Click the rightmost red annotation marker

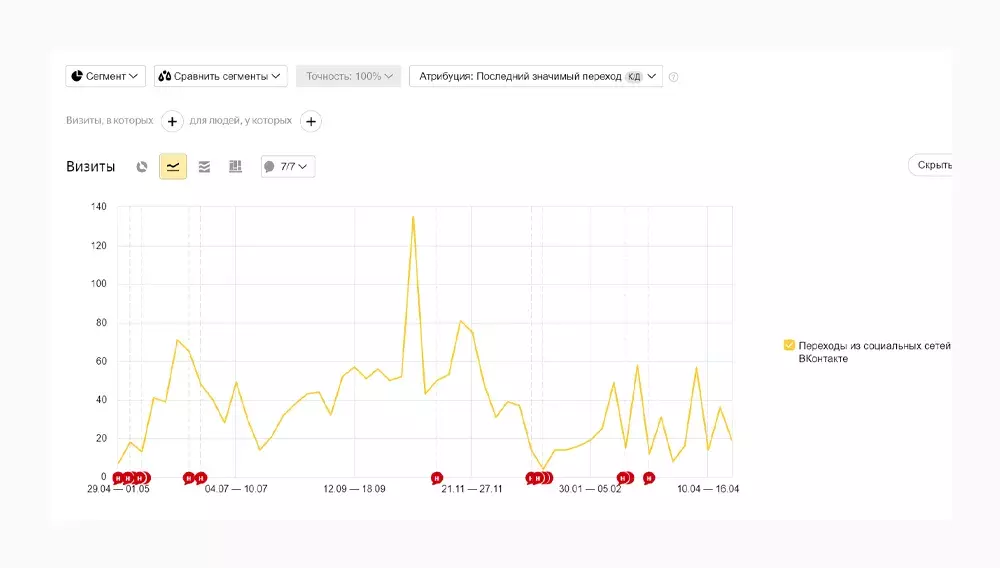click(649, 478)
